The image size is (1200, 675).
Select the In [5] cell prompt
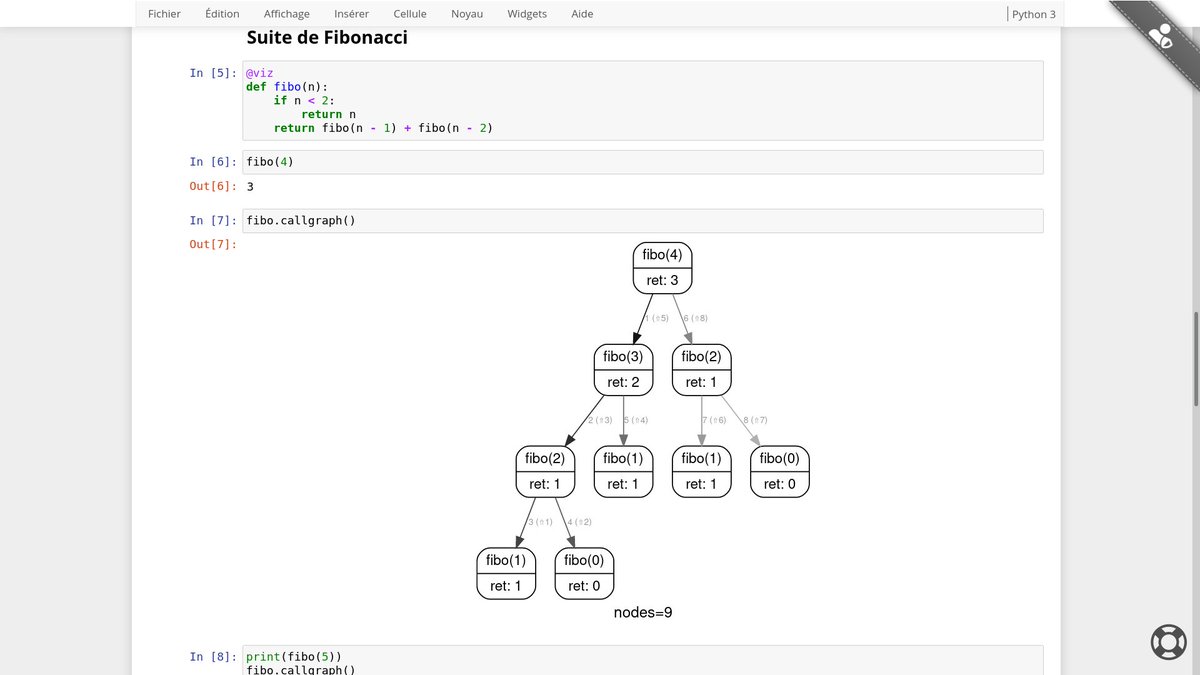pos(211,73)
